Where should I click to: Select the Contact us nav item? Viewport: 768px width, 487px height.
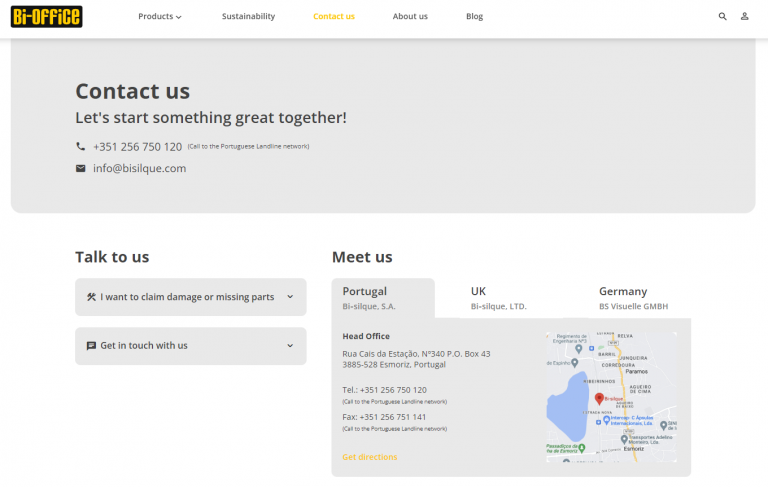click(333, 16)
